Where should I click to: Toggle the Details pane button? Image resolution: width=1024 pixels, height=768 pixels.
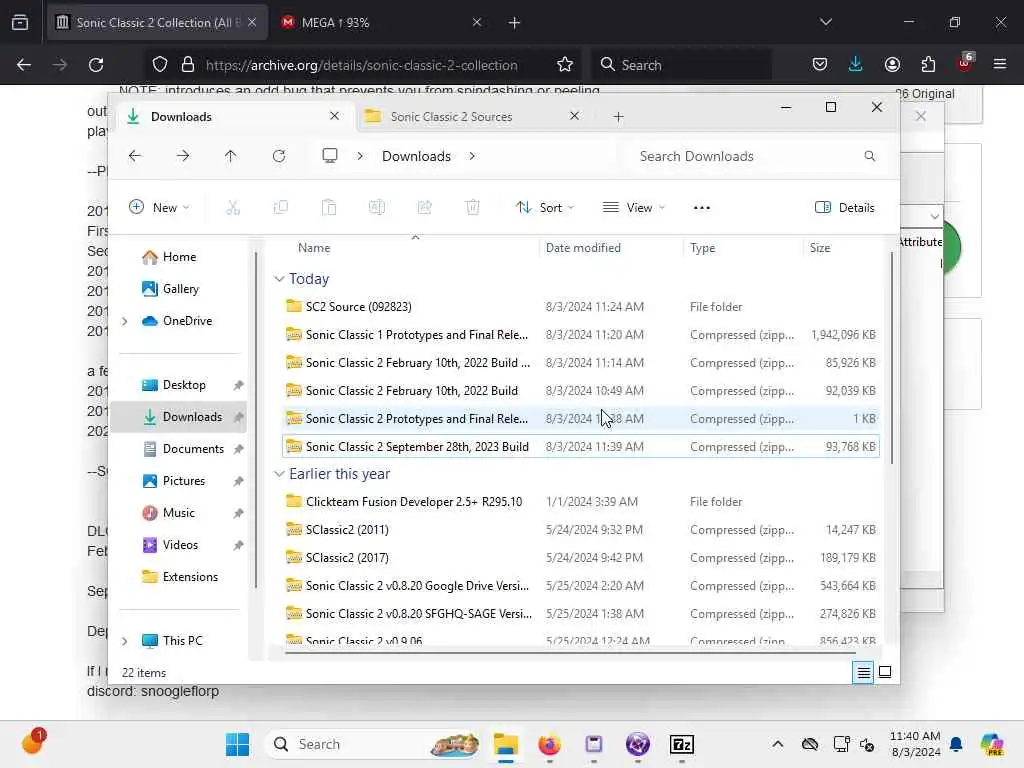pyautogui.click(x=844, y=208)
